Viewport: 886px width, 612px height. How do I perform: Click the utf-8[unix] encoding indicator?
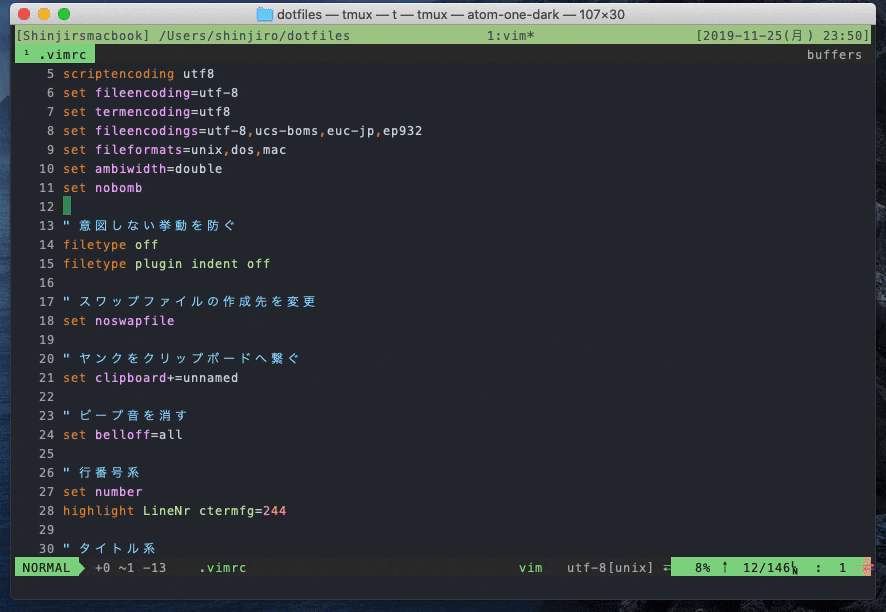point(610,567)
